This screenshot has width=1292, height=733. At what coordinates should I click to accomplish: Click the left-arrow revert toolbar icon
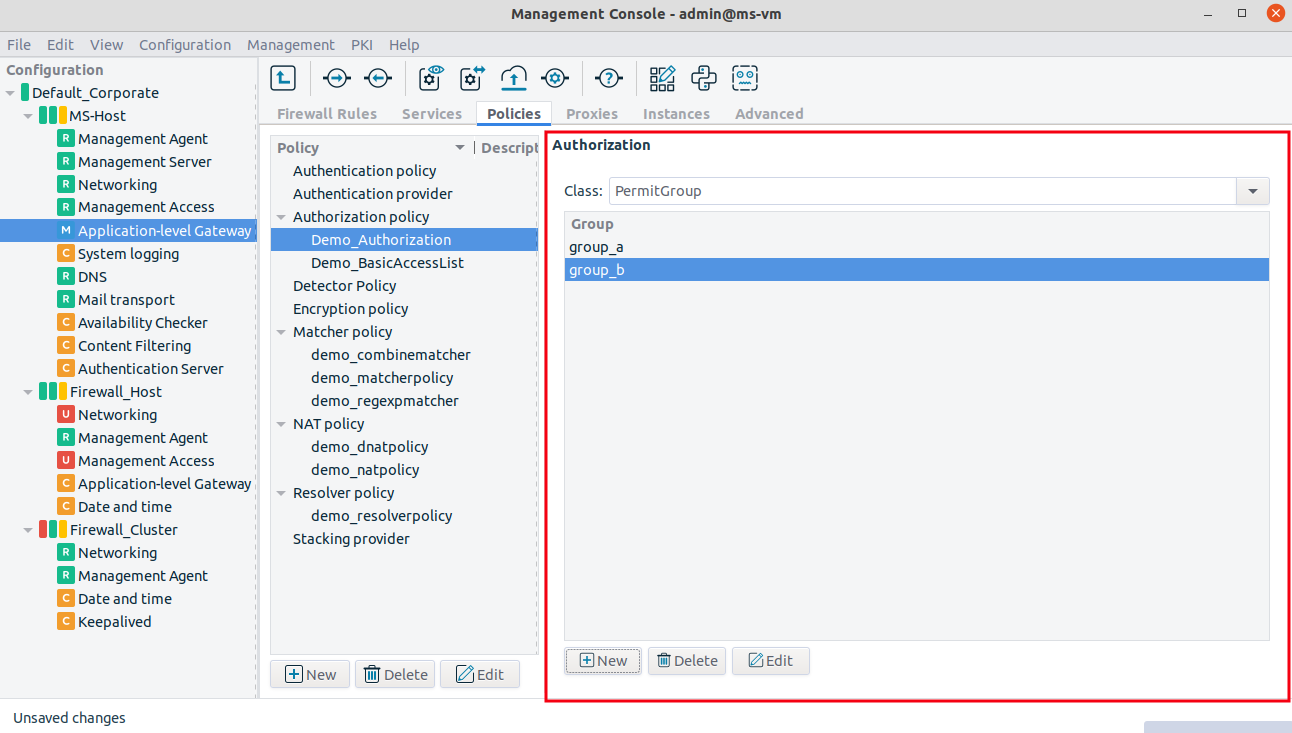377,77
